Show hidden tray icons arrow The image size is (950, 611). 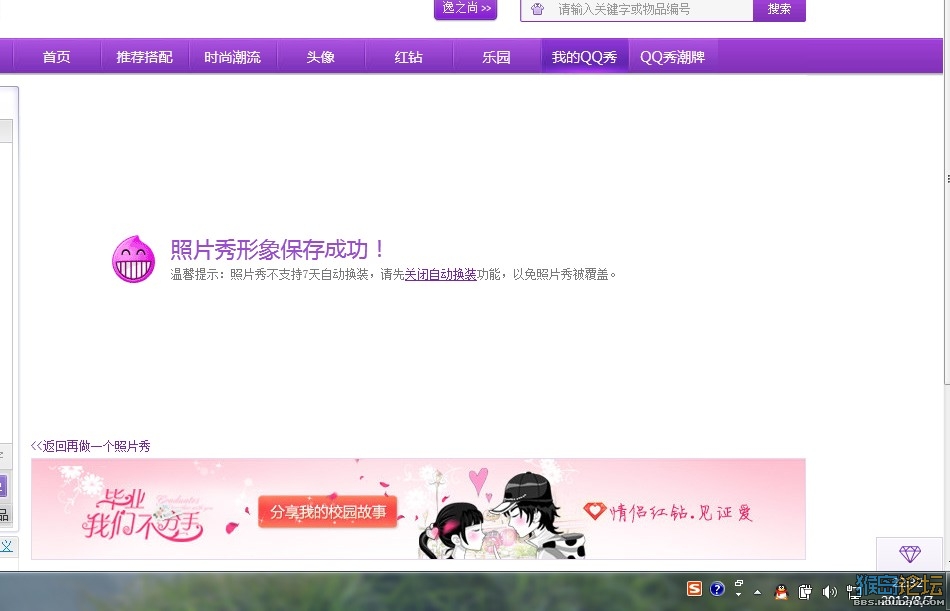[x=757, y=592]
